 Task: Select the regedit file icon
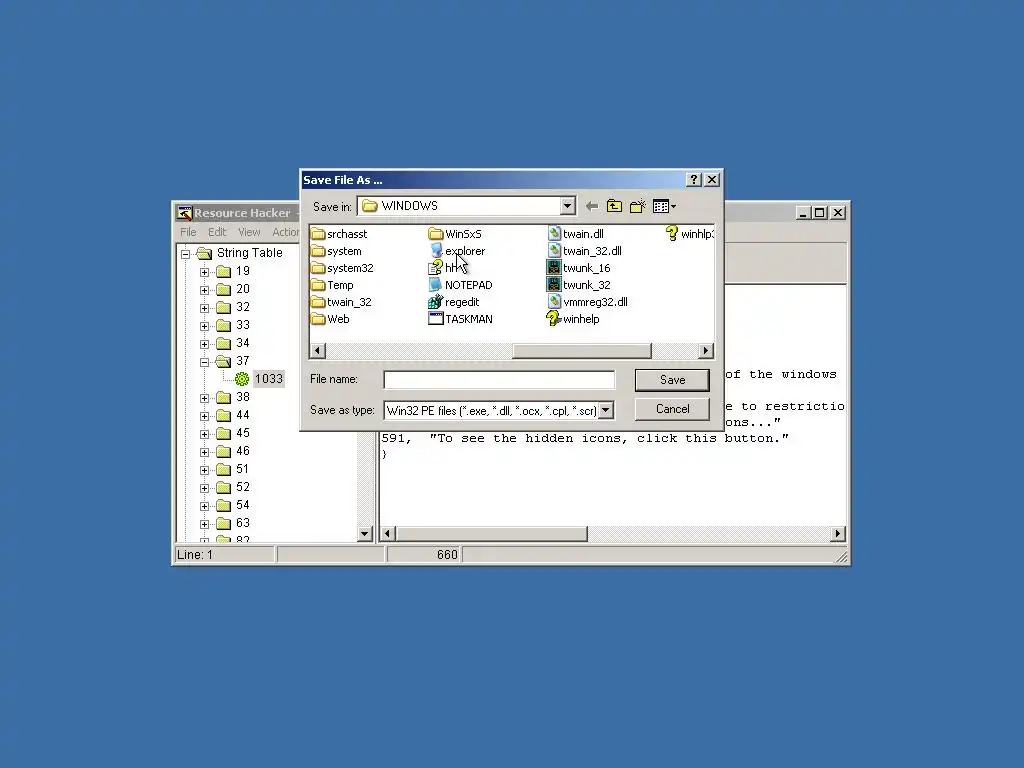pyautogui.click(x=436, y=302)
